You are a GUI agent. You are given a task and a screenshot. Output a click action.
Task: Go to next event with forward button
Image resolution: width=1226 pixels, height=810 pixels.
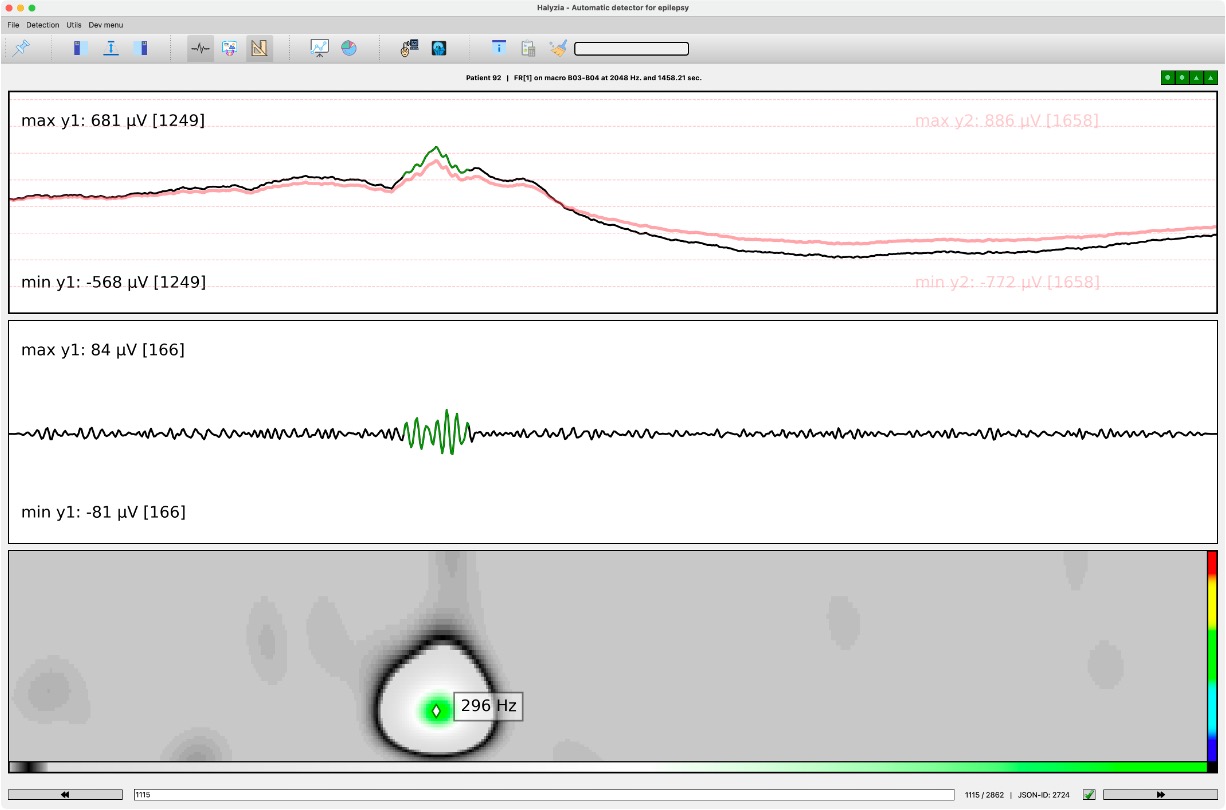[x=1160, y=795]
